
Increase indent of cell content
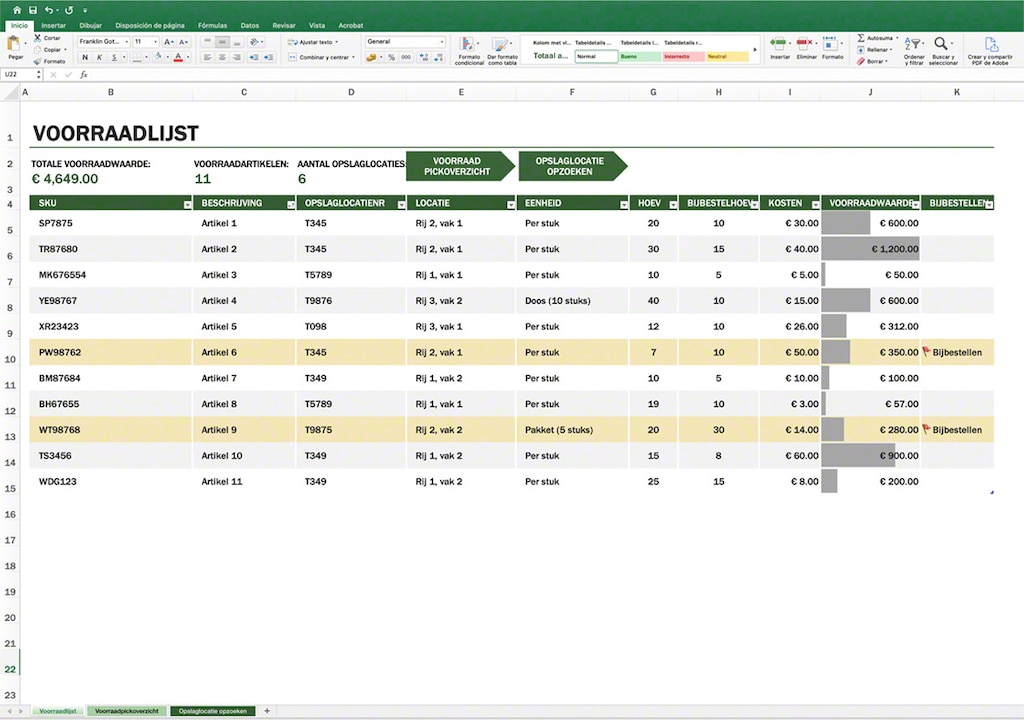[x=268, y=57]
